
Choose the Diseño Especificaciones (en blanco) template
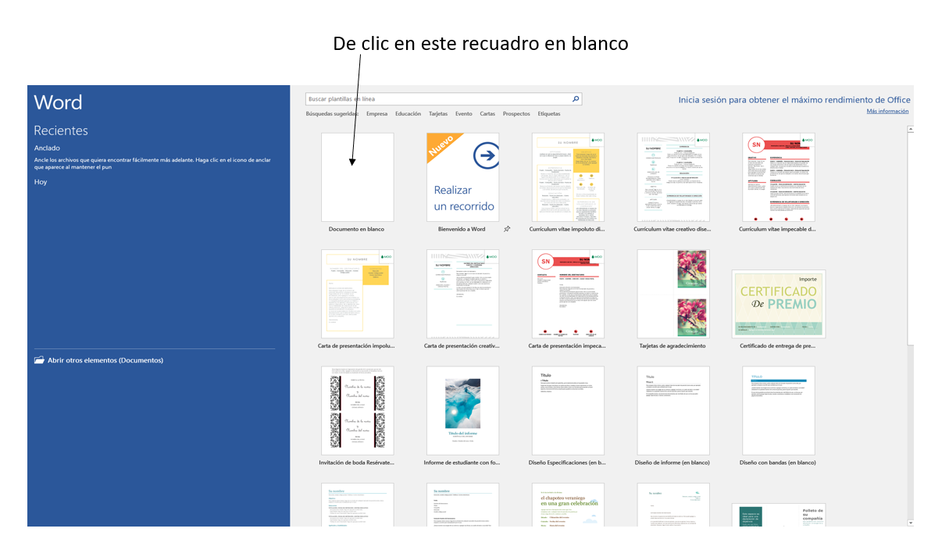(x=568, y=410)
